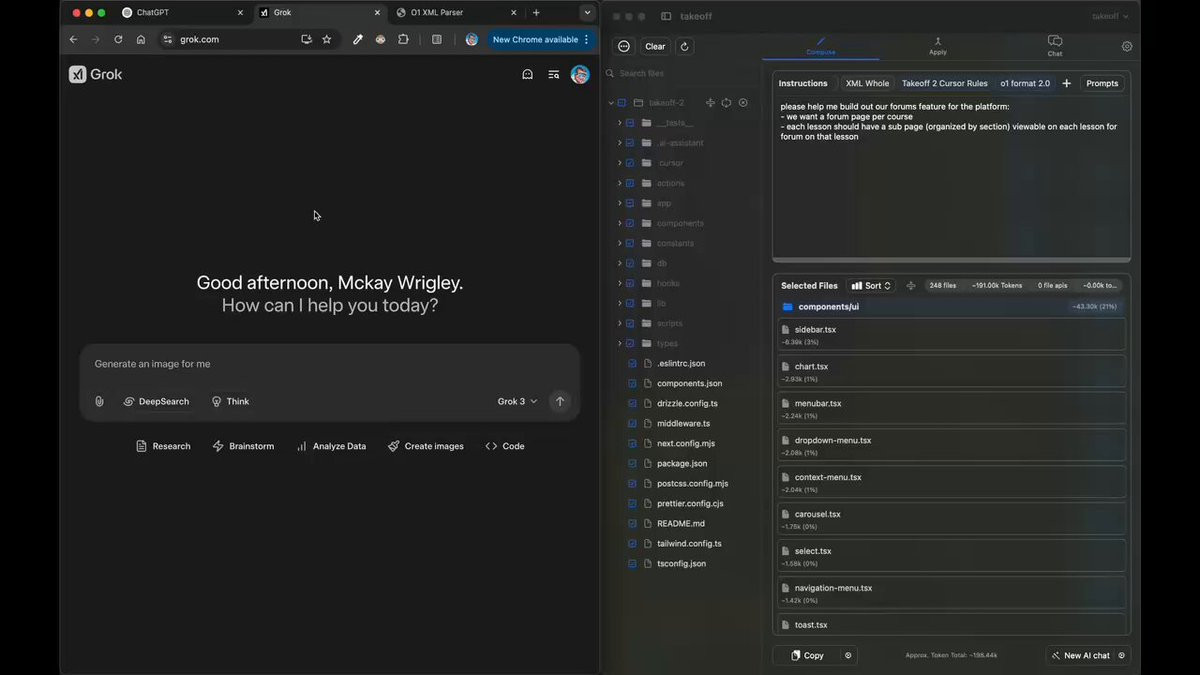Screen dimensions: 1200x675
Task: Open the Chrome side panel icon
Action: click(x=437, y=39)
